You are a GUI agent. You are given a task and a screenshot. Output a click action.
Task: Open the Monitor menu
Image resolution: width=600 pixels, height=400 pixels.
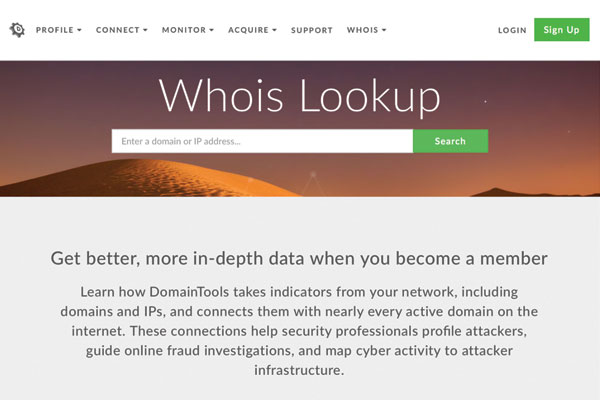pos(183,30)
